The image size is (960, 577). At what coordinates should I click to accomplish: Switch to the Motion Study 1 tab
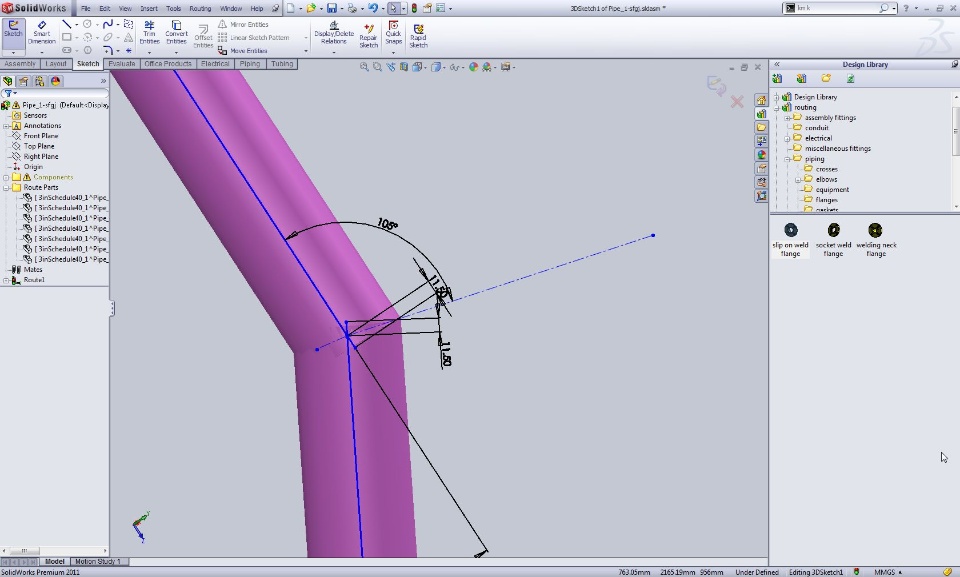click(x=97, y=561)
